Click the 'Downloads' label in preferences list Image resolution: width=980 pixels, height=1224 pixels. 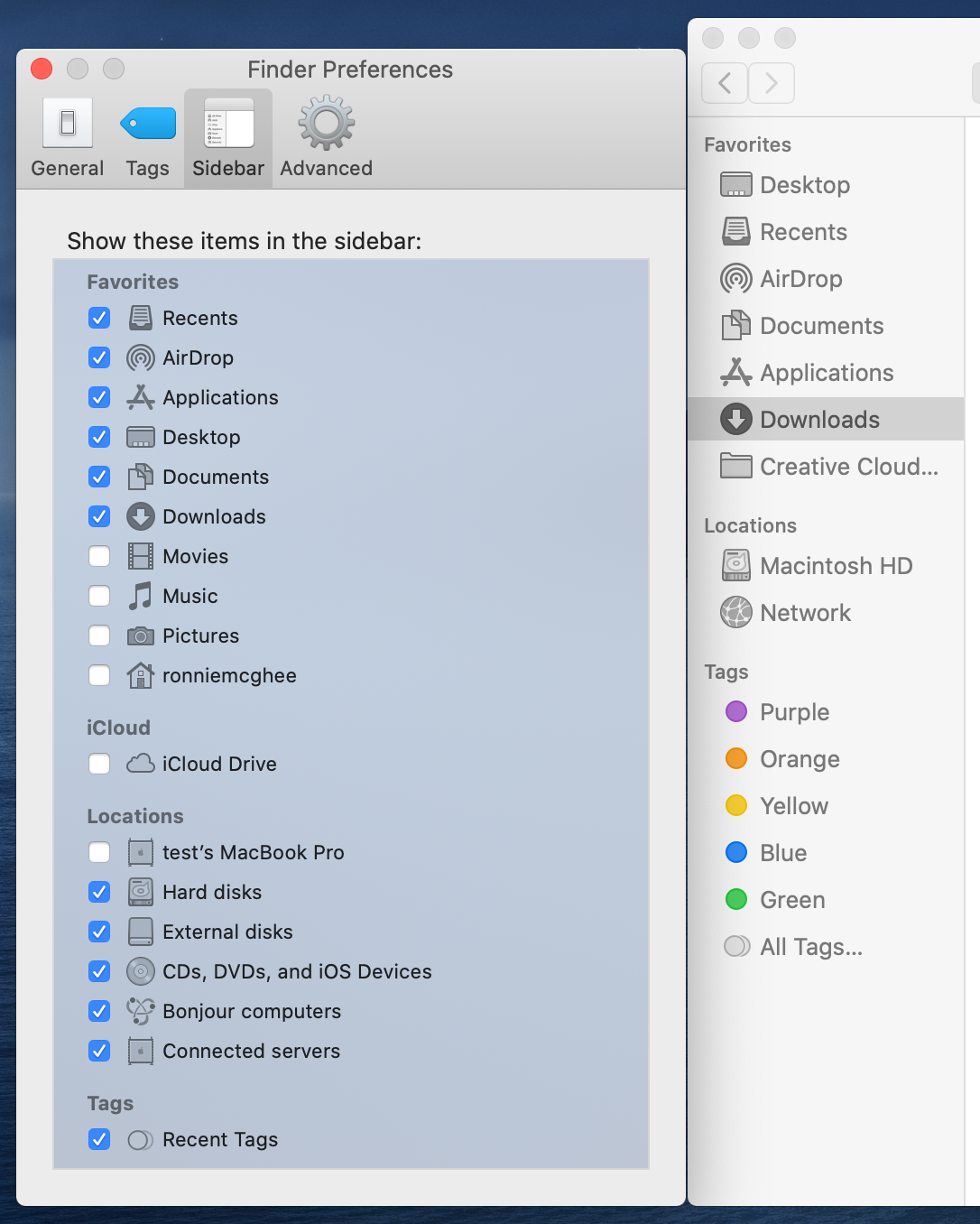214,516
